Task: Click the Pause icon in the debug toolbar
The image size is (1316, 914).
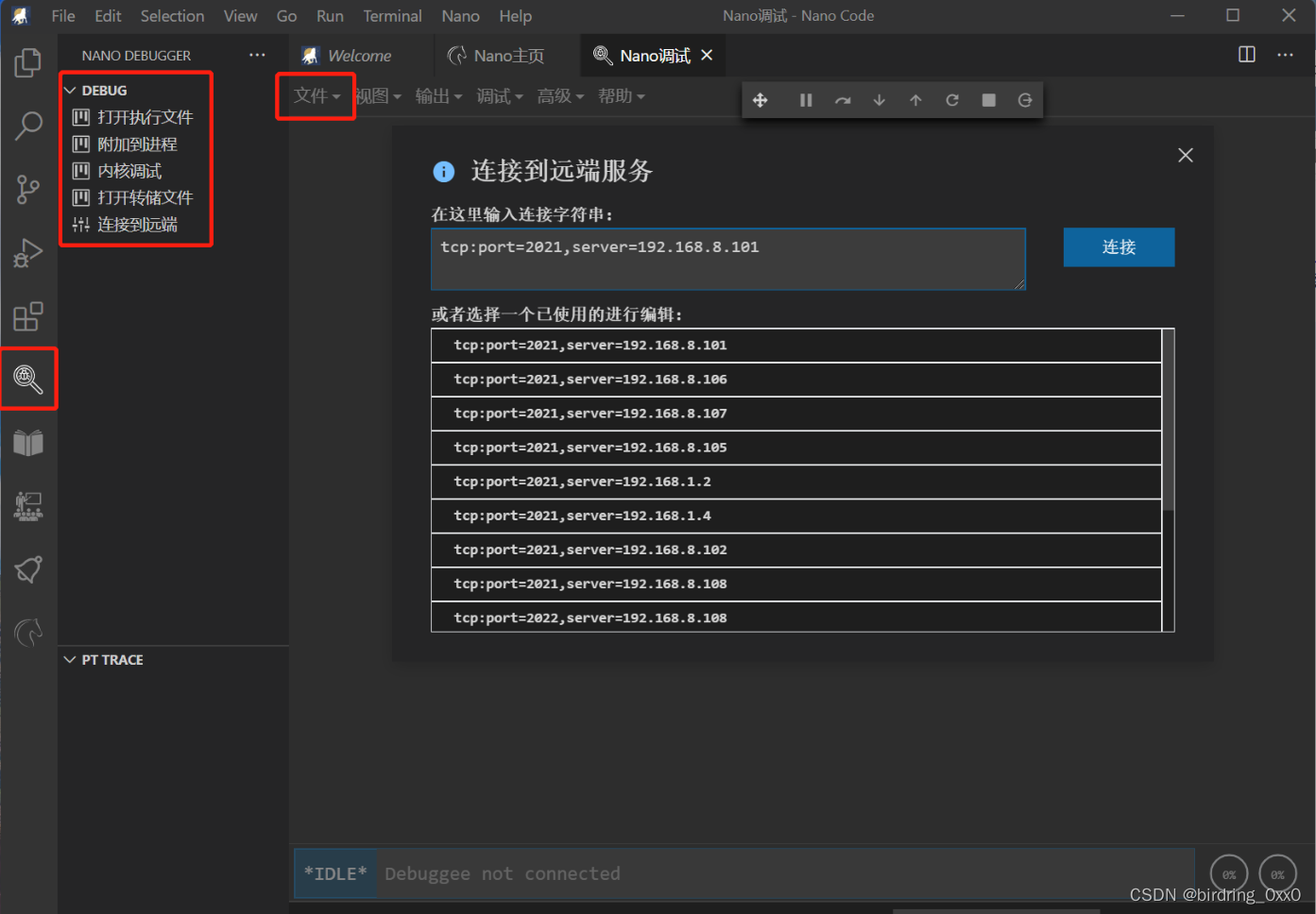Action: (805, 99)
